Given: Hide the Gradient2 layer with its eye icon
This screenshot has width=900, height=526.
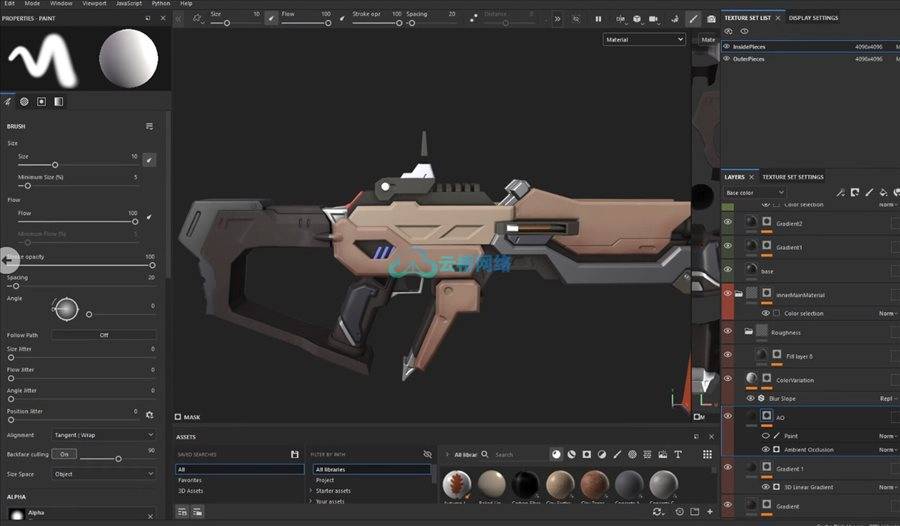Looking at the screenshot, I should pos(727,223).
